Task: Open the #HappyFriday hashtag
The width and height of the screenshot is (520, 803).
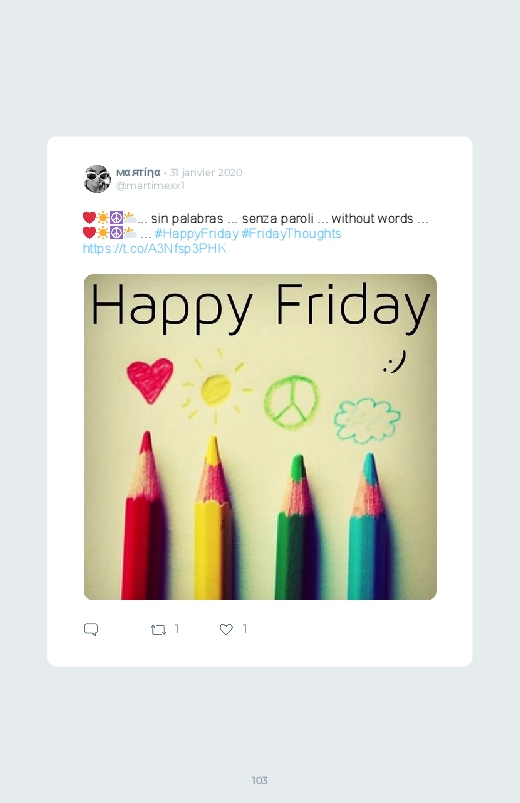Action: (196, 234)
